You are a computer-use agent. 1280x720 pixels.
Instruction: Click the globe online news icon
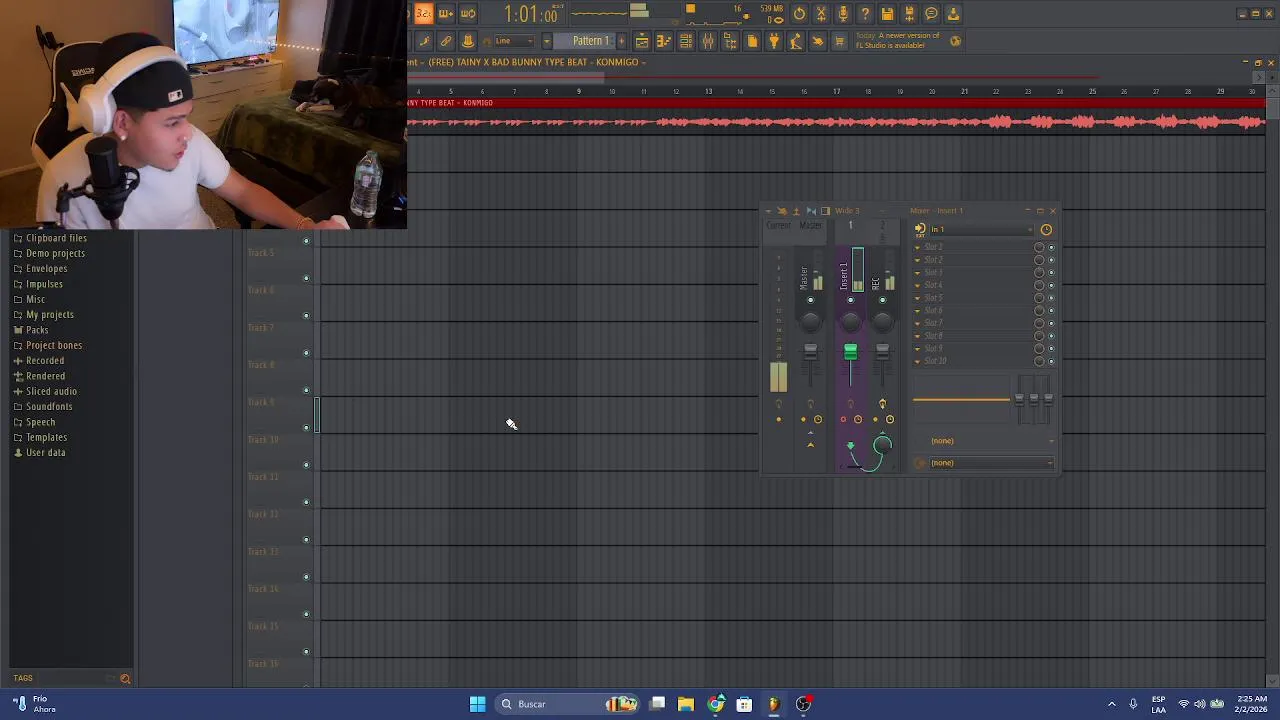coord(955,41)
